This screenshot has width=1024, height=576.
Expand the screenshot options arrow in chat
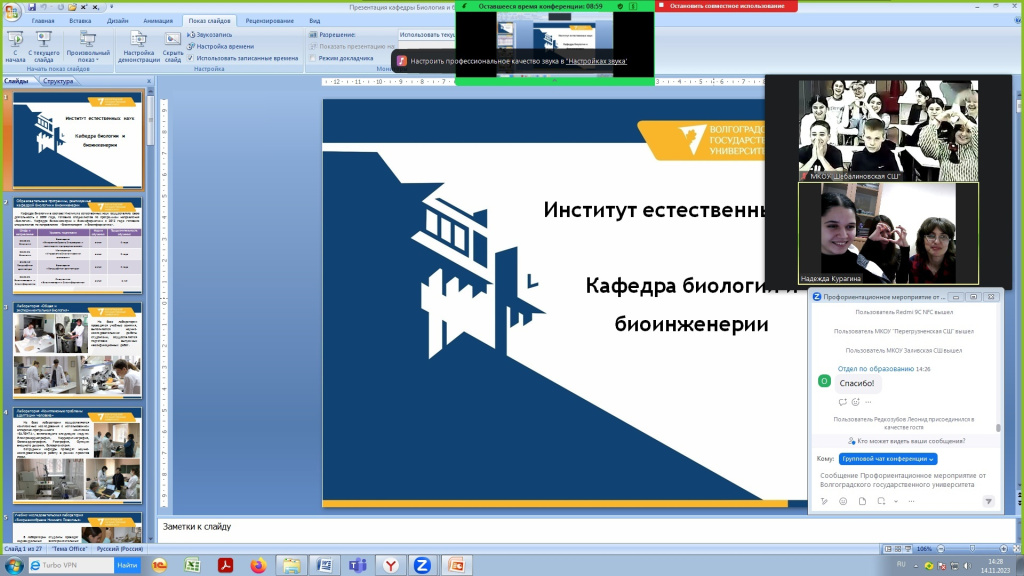(896, 502)
